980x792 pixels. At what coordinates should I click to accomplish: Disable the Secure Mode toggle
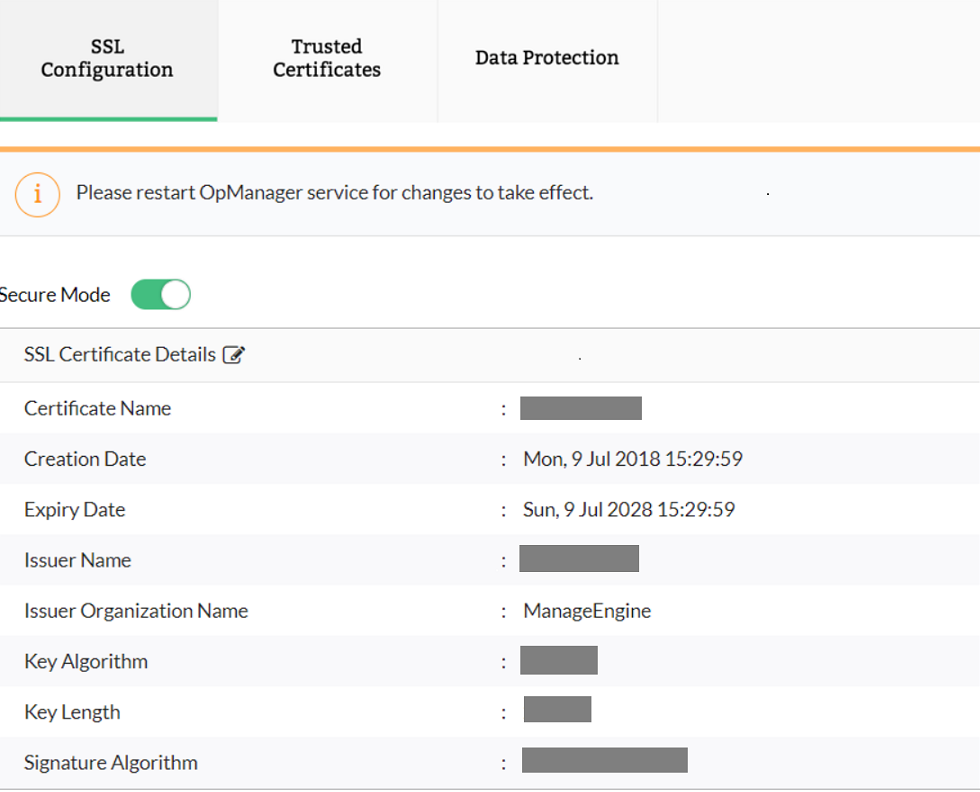click(160, 294)
